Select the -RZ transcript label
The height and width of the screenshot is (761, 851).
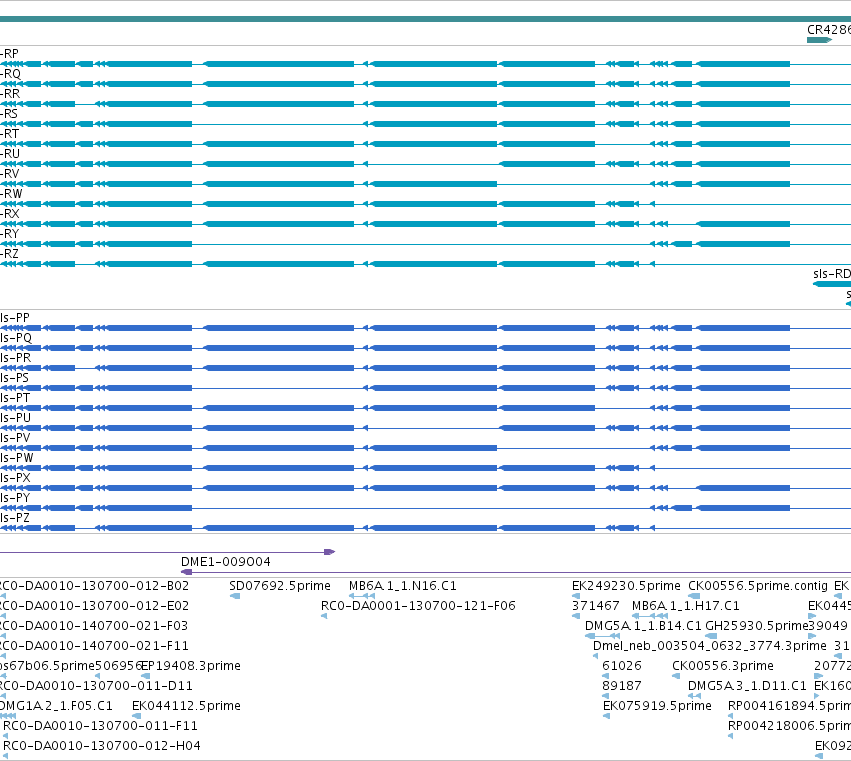click(x=9, y=254)
